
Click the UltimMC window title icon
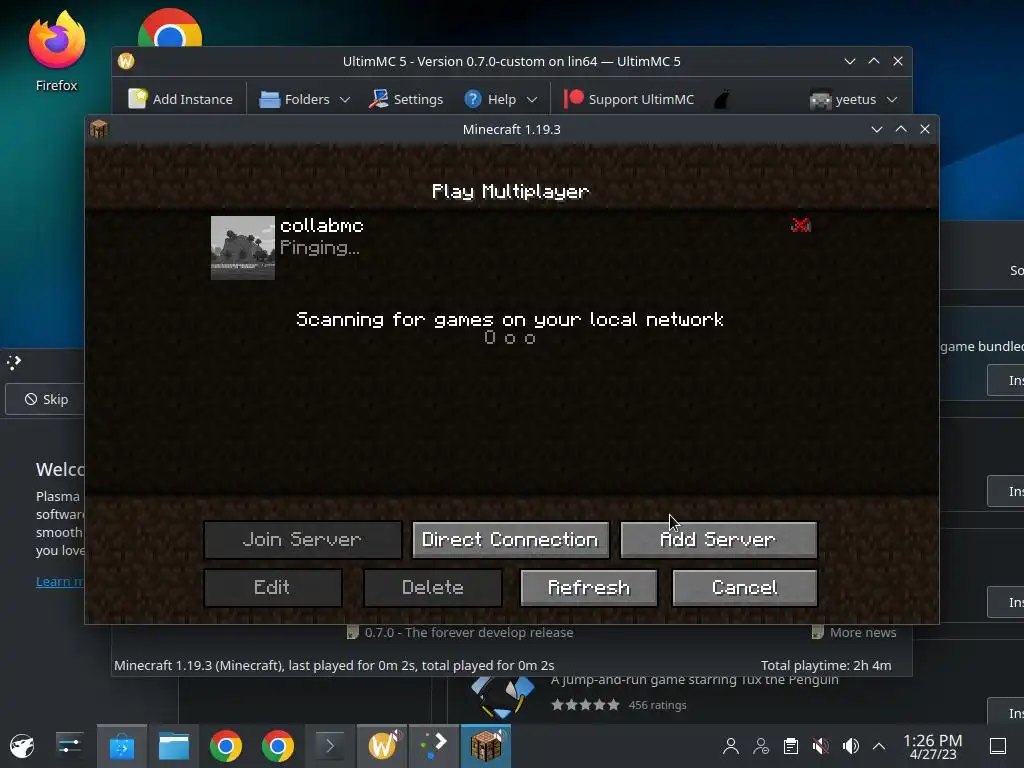(x=126, y=61)
